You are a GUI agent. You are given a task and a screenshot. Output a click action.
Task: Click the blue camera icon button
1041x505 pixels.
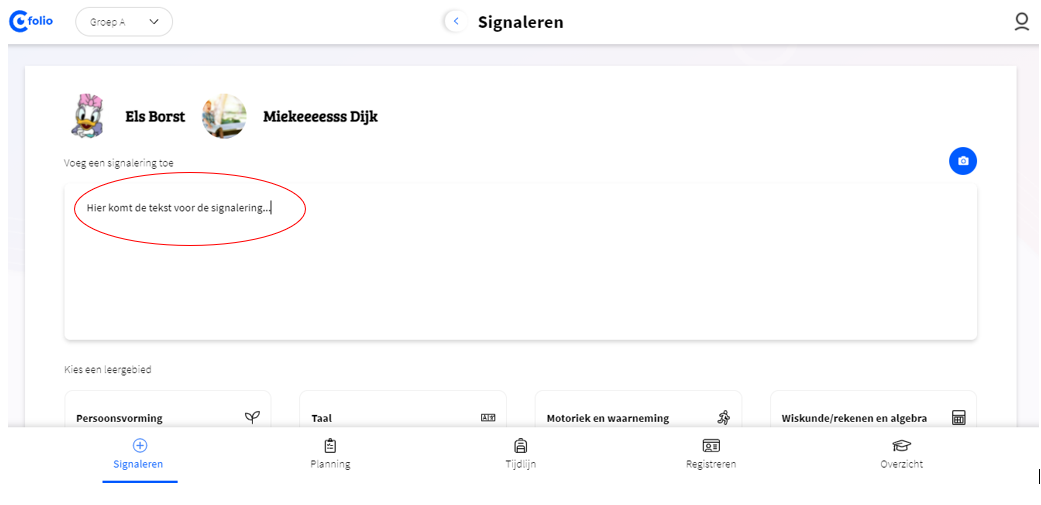click(x=963, y=161)
